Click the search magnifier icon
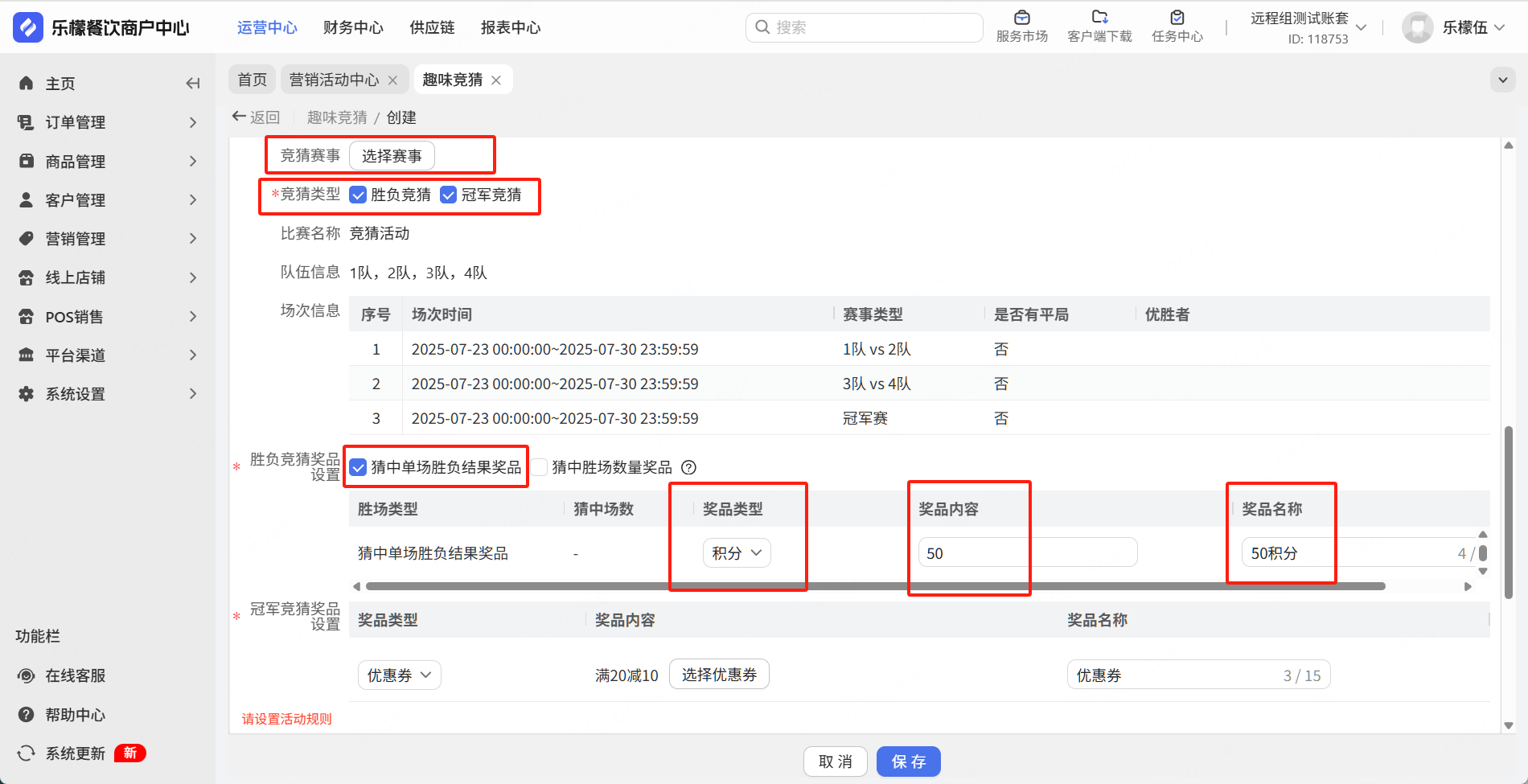 coord(762,27)
